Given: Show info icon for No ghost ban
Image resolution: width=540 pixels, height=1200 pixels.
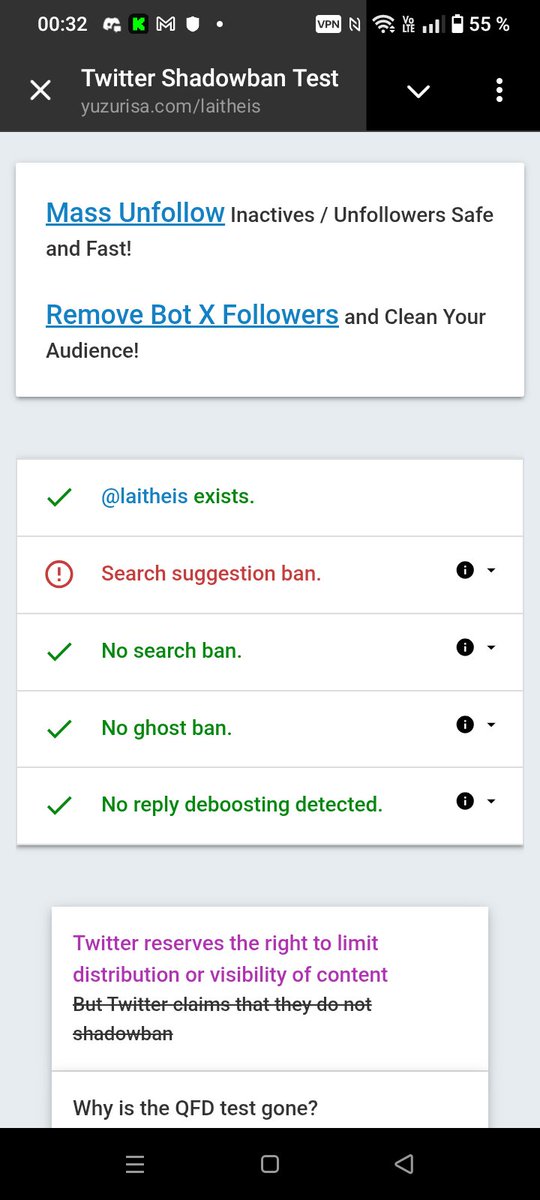Looking at the screenshot, I should pyautogui.click(x=464, y=725).
